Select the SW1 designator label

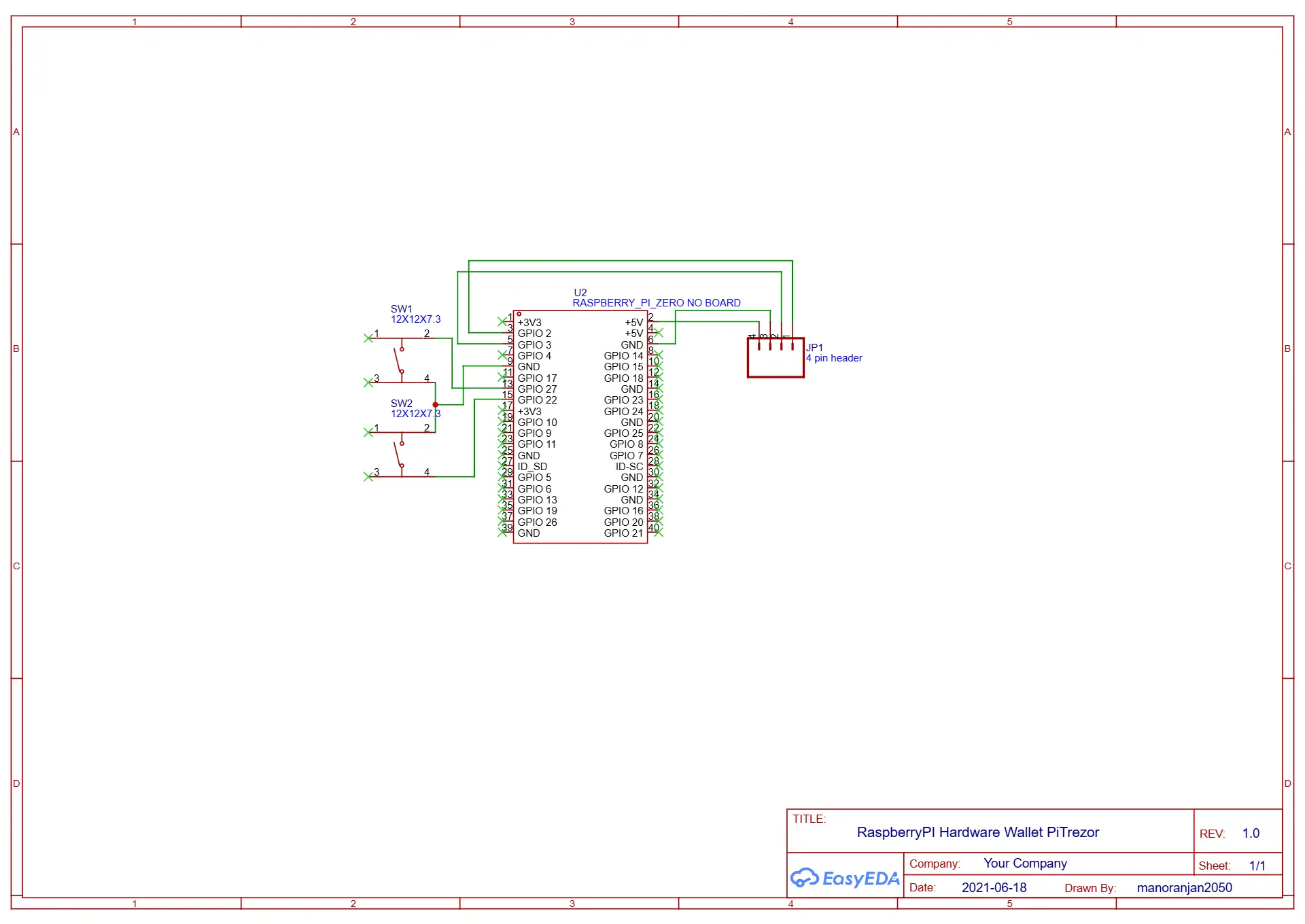click(x=401, y=309)
